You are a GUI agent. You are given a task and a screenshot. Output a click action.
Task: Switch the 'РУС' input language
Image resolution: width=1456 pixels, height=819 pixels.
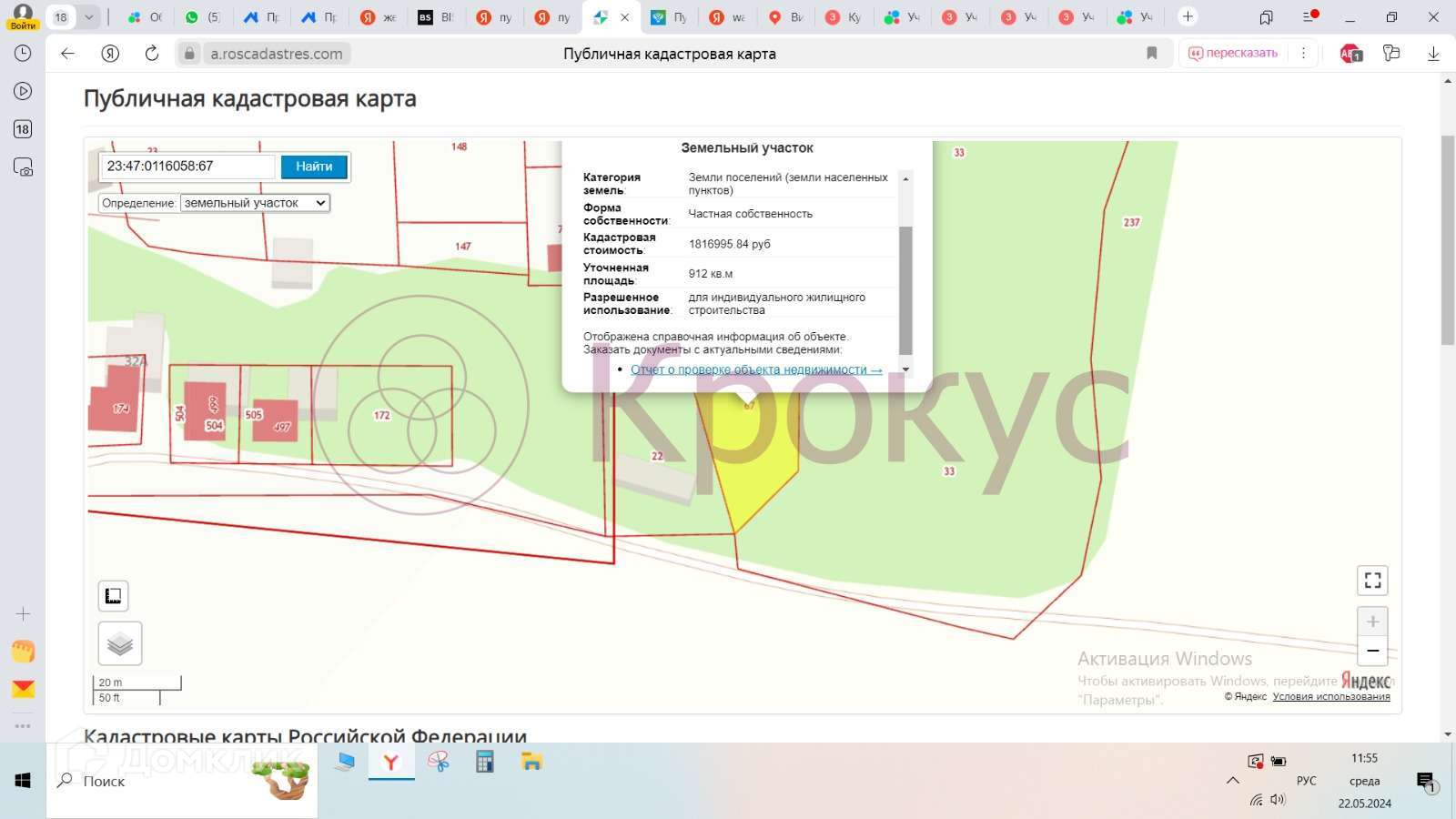(1307, 781)
